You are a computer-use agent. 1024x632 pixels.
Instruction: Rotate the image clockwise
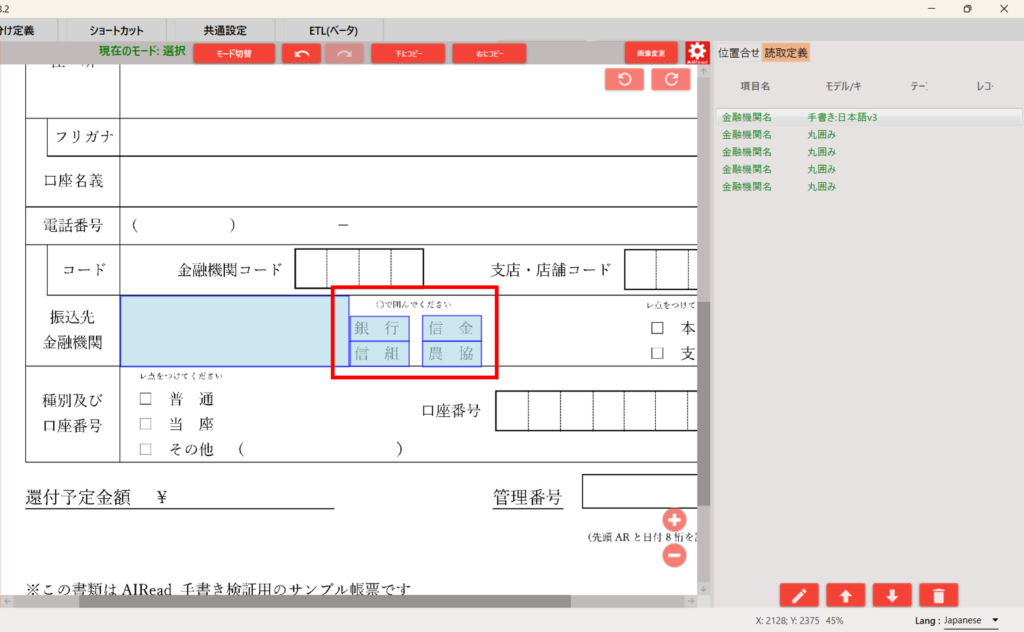(x=671, y=80)
